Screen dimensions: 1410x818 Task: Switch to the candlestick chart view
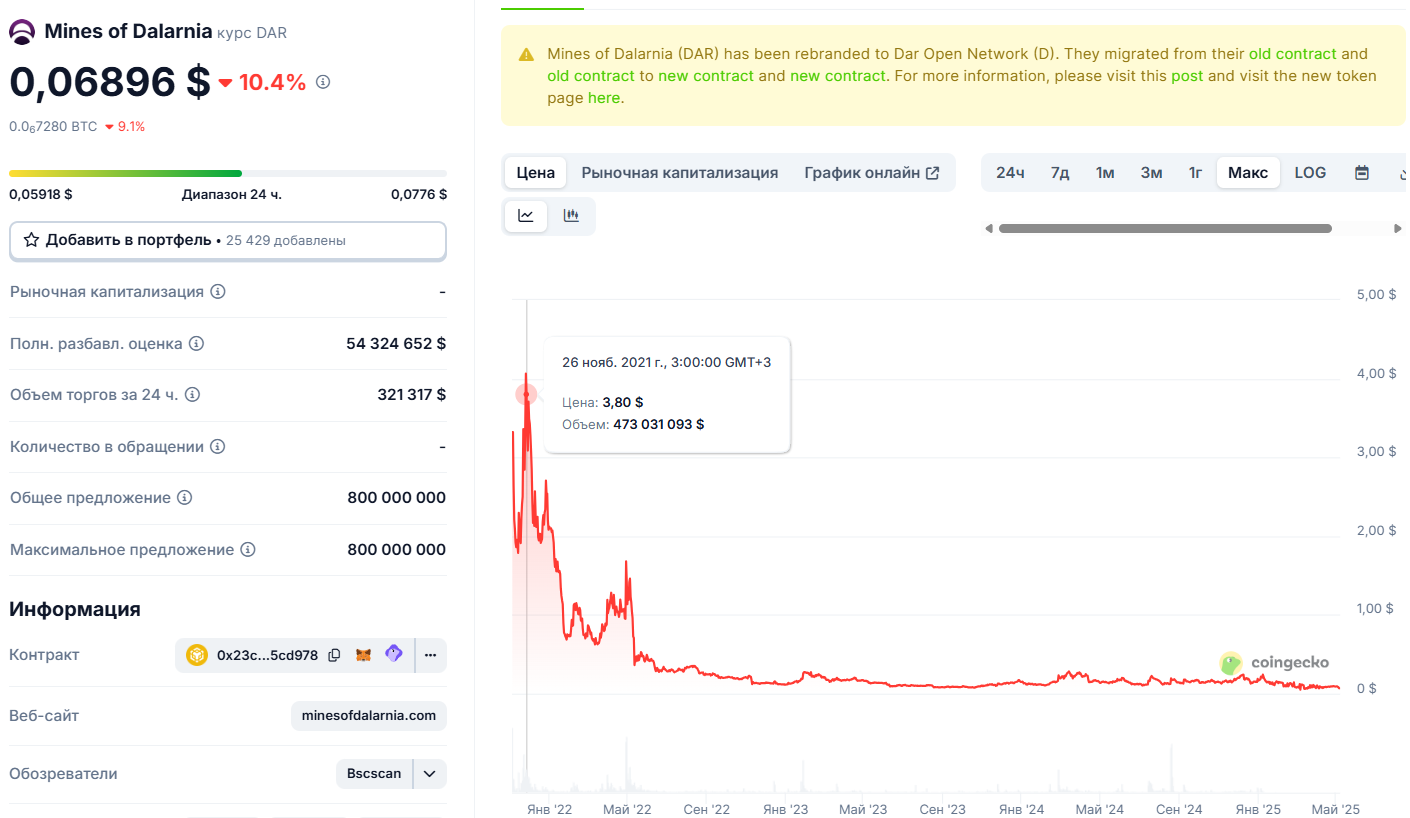pos(571,216)
